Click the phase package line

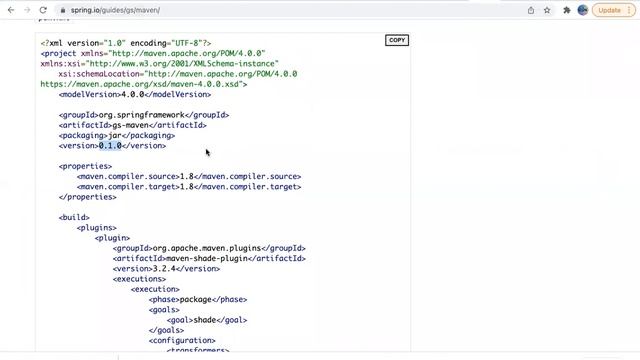pos(198,299)
